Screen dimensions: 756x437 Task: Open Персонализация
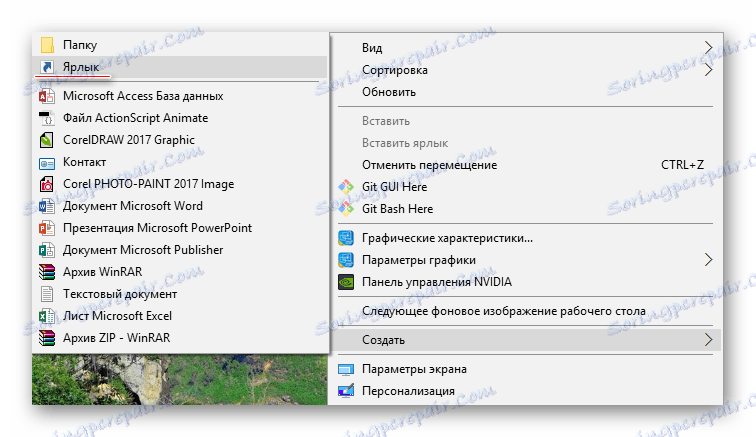pyautogui.click(x=526, y=391)
